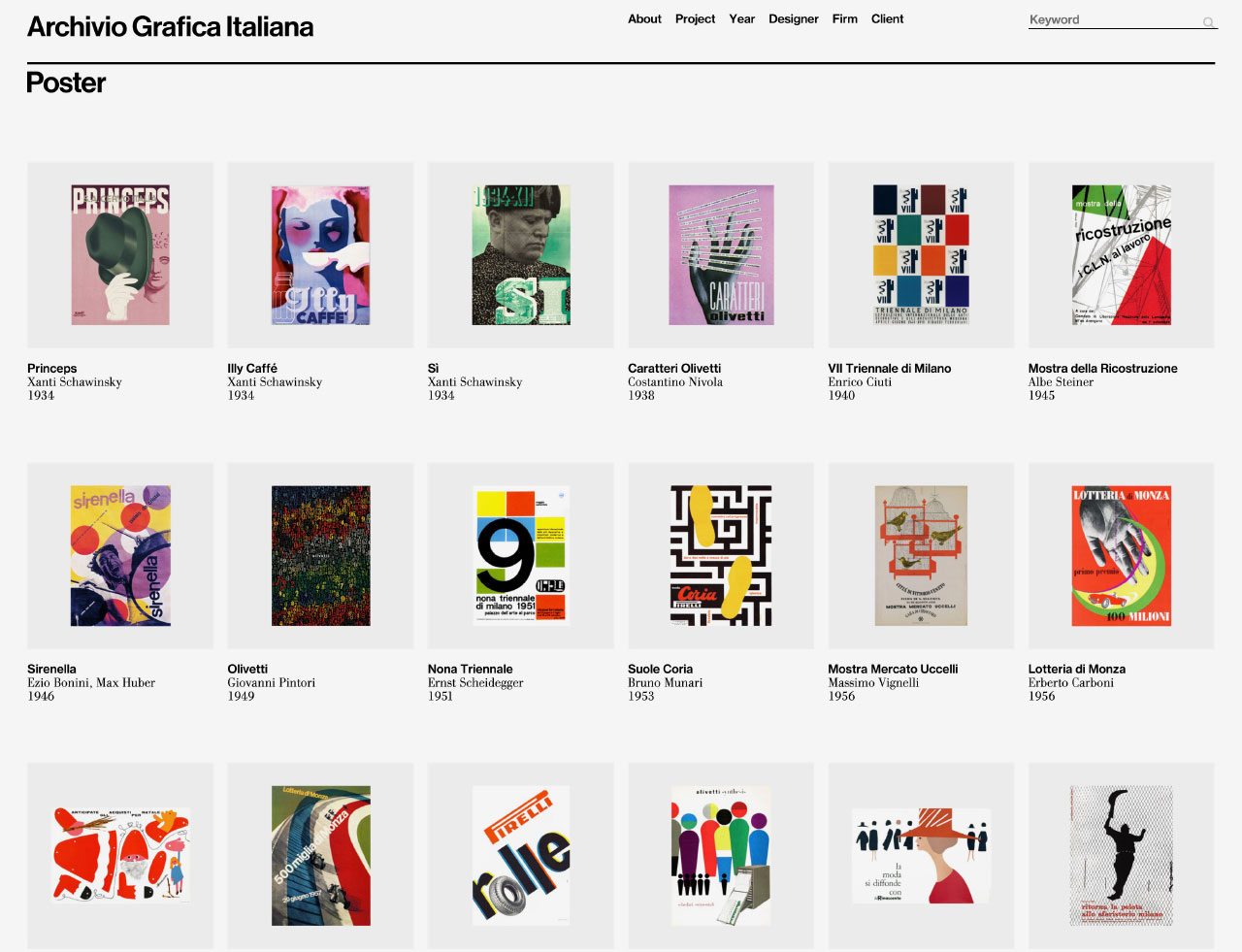Click the search magnifier icon
This screenshot has width=1242, height=952.
point(1208,21)
